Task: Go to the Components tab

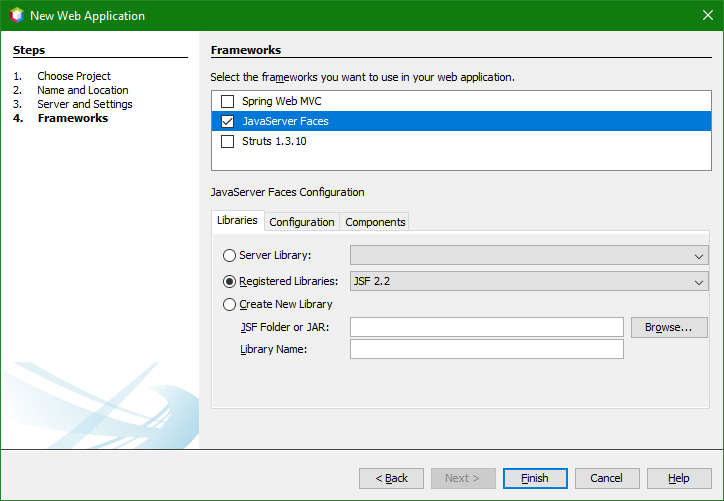Action: point(375,222)
